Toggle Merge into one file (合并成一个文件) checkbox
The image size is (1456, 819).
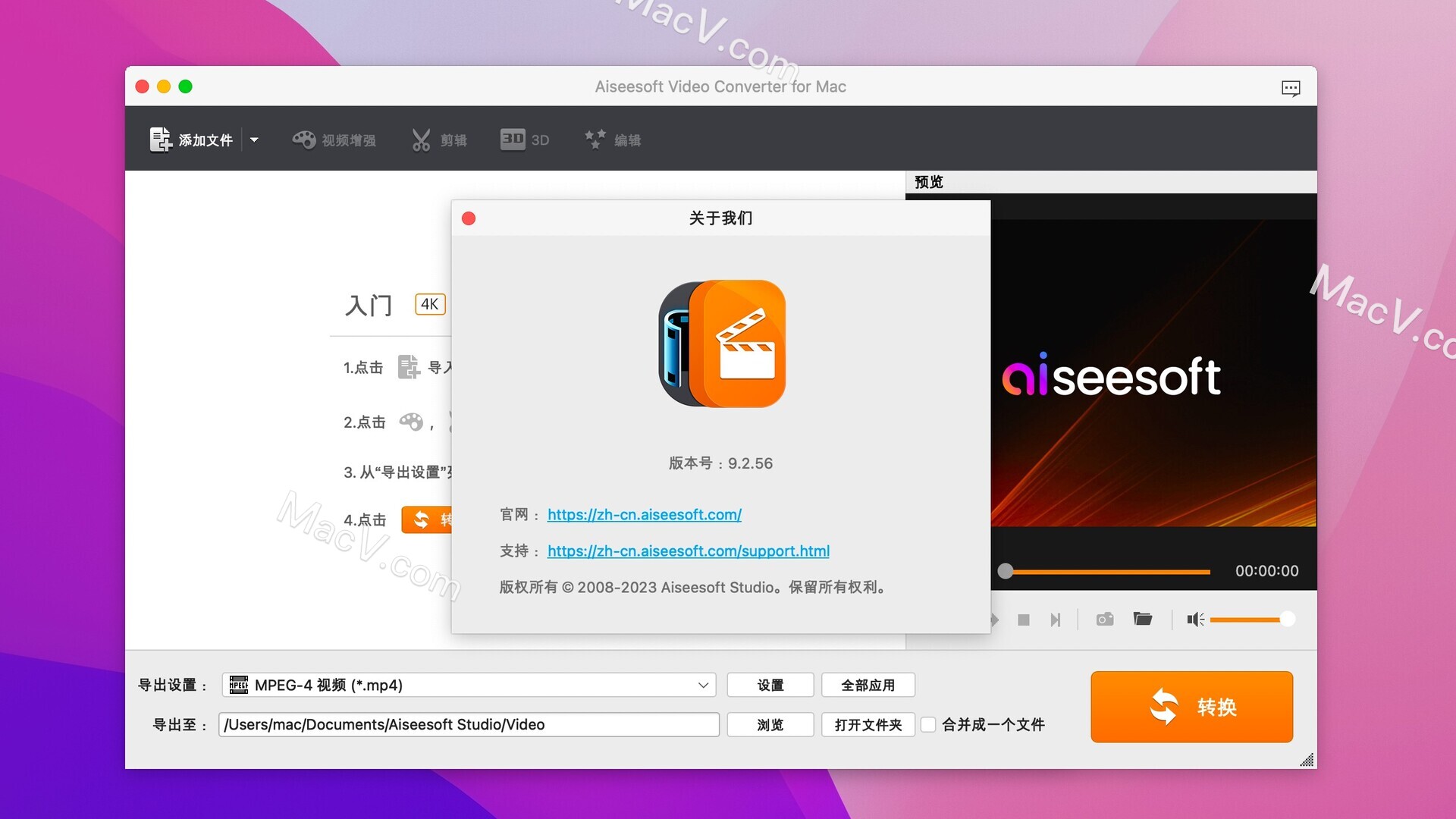(x=928, y=724)
